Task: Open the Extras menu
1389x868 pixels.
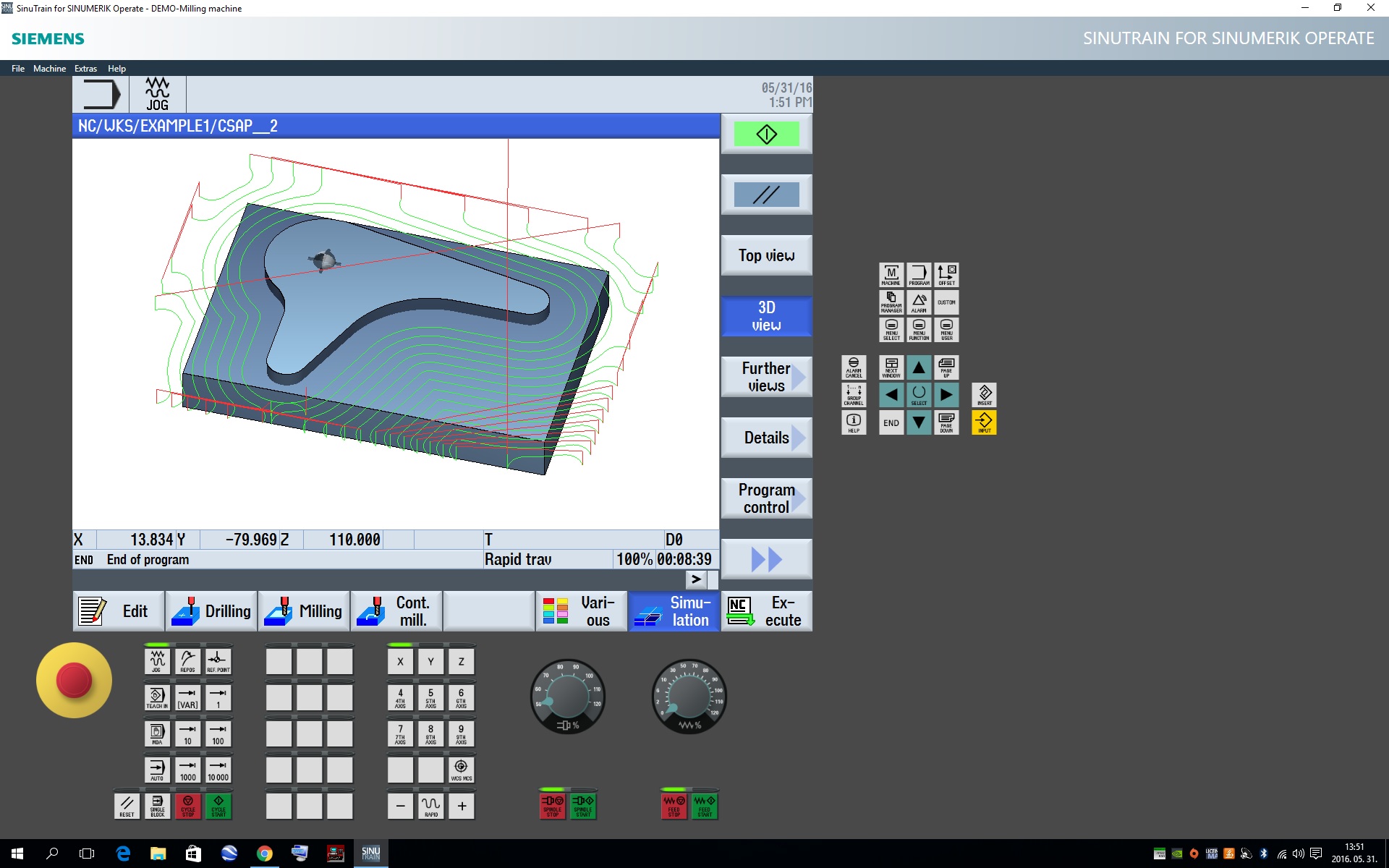Action: click(x=85, y=69)
